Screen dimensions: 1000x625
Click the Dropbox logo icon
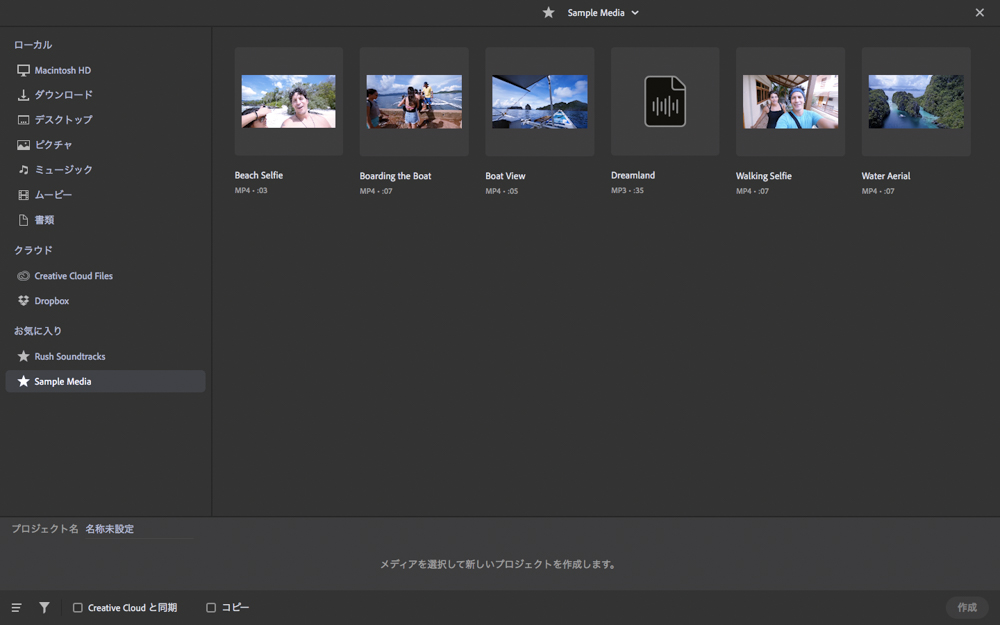24,301
